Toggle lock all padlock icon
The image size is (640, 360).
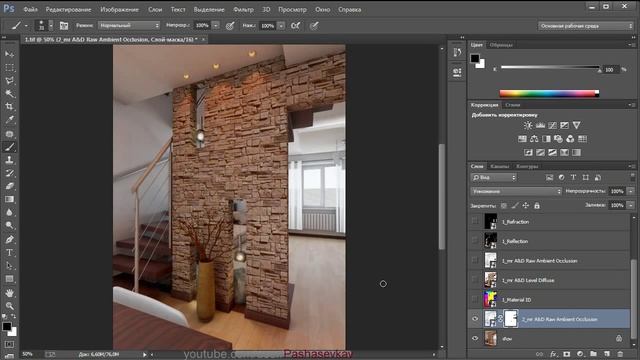537,206
